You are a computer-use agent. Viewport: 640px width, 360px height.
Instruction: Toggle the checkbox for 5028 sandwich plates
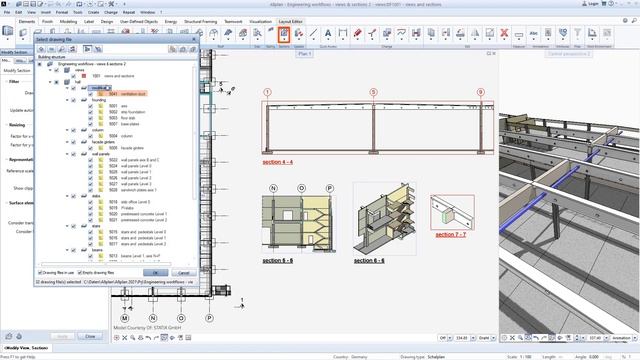coord(91,190)
